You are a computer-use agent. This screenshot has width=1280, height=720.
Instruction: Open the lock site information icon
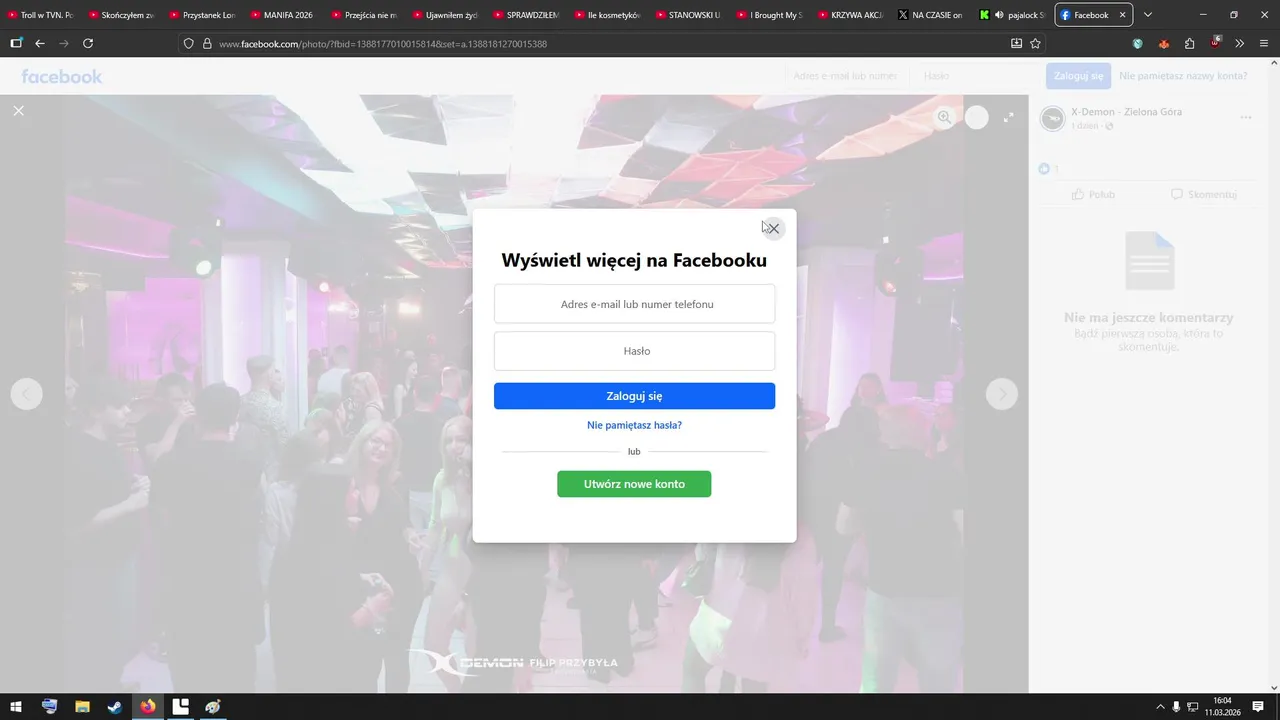(x=207, y=44)
